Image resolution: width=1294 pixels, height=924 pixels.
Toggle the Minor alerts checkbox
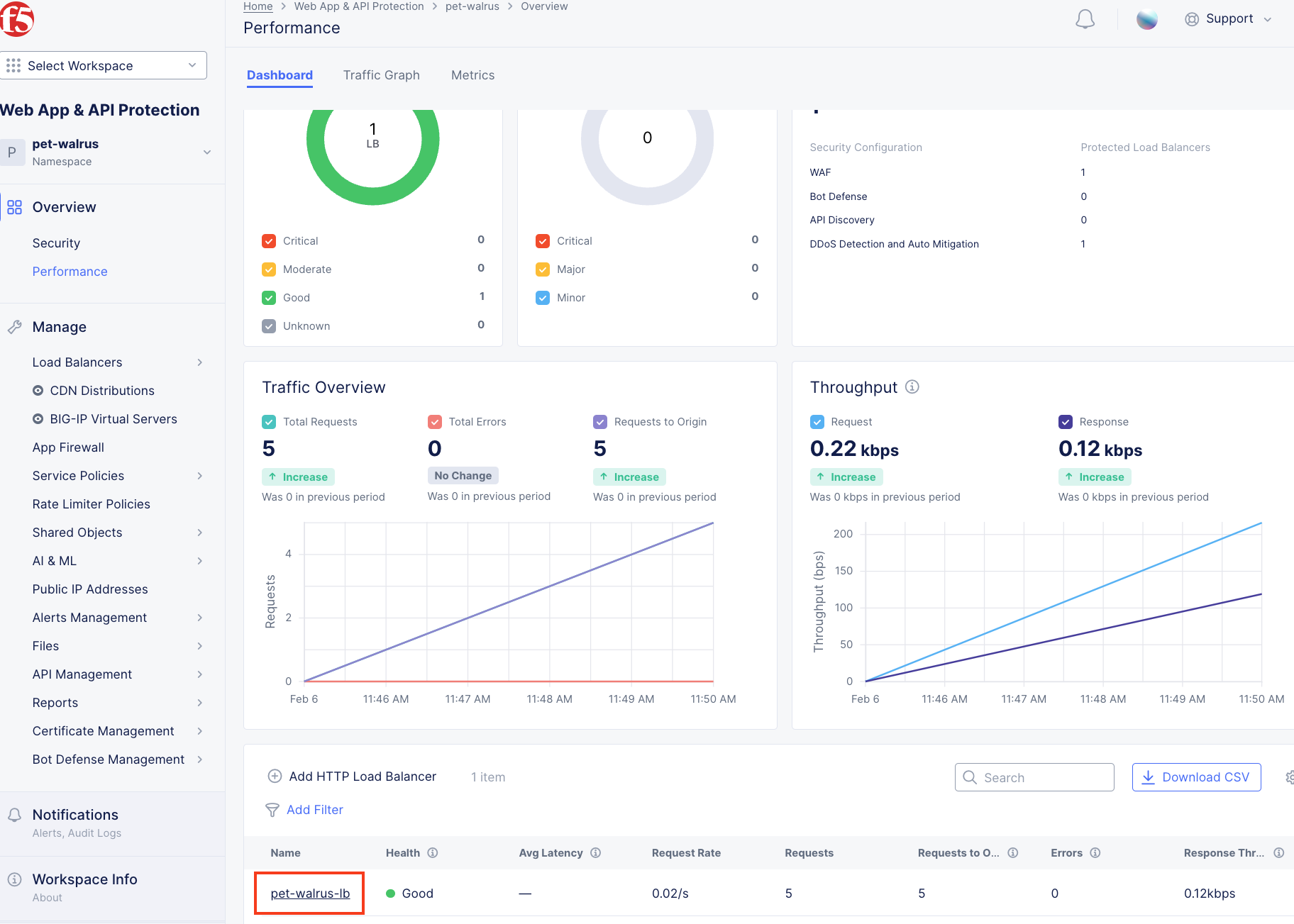(543, 298)
